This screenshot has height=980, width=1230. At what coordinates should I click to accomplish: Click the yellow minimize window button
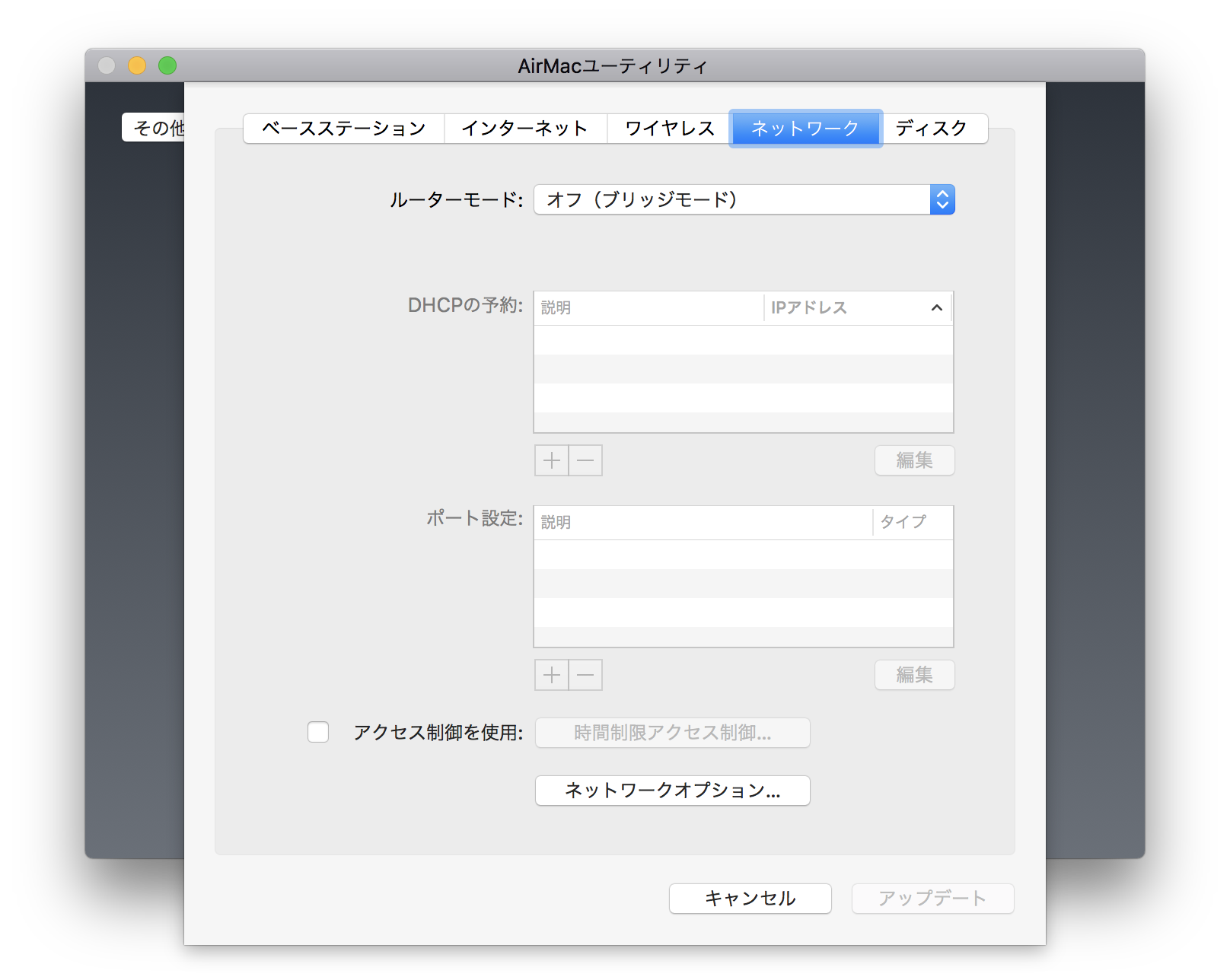coord(137,66)
